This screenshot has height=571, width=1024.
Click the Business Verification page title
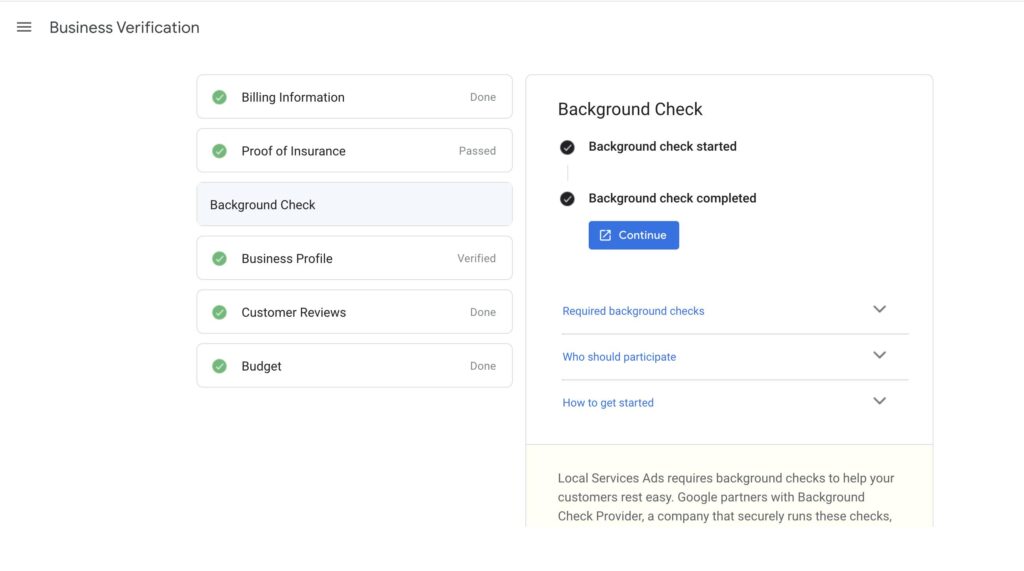124,27
